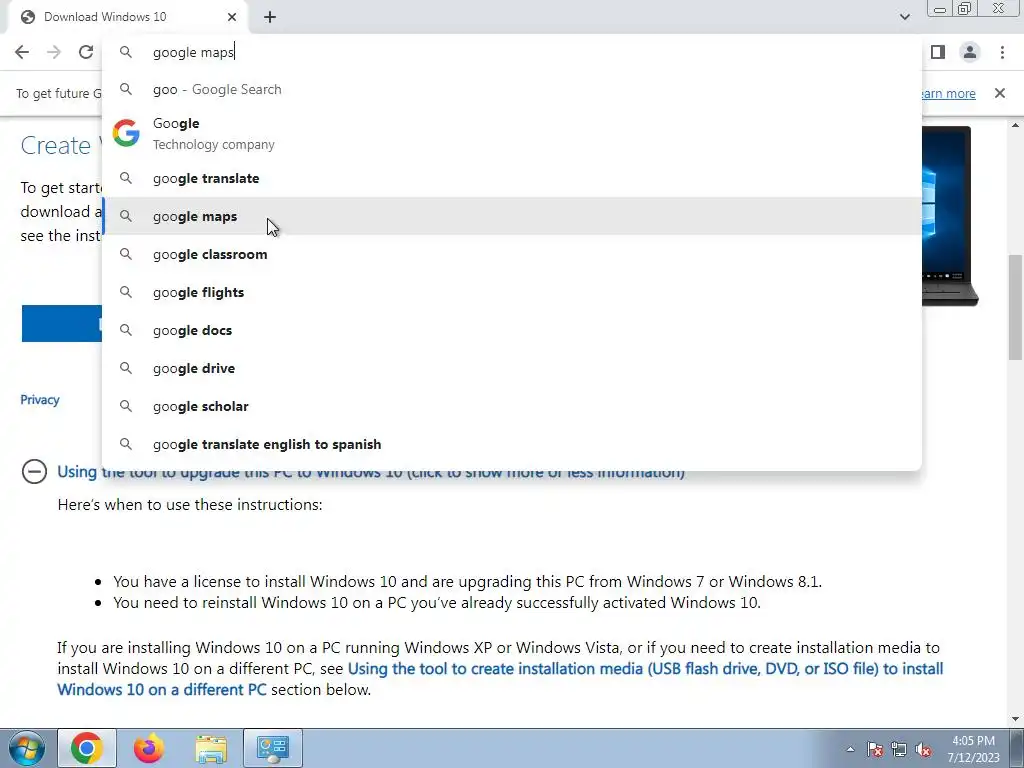Open the tab search dropdown arrow
This screenshot has width=1024, height=768.
904,17
